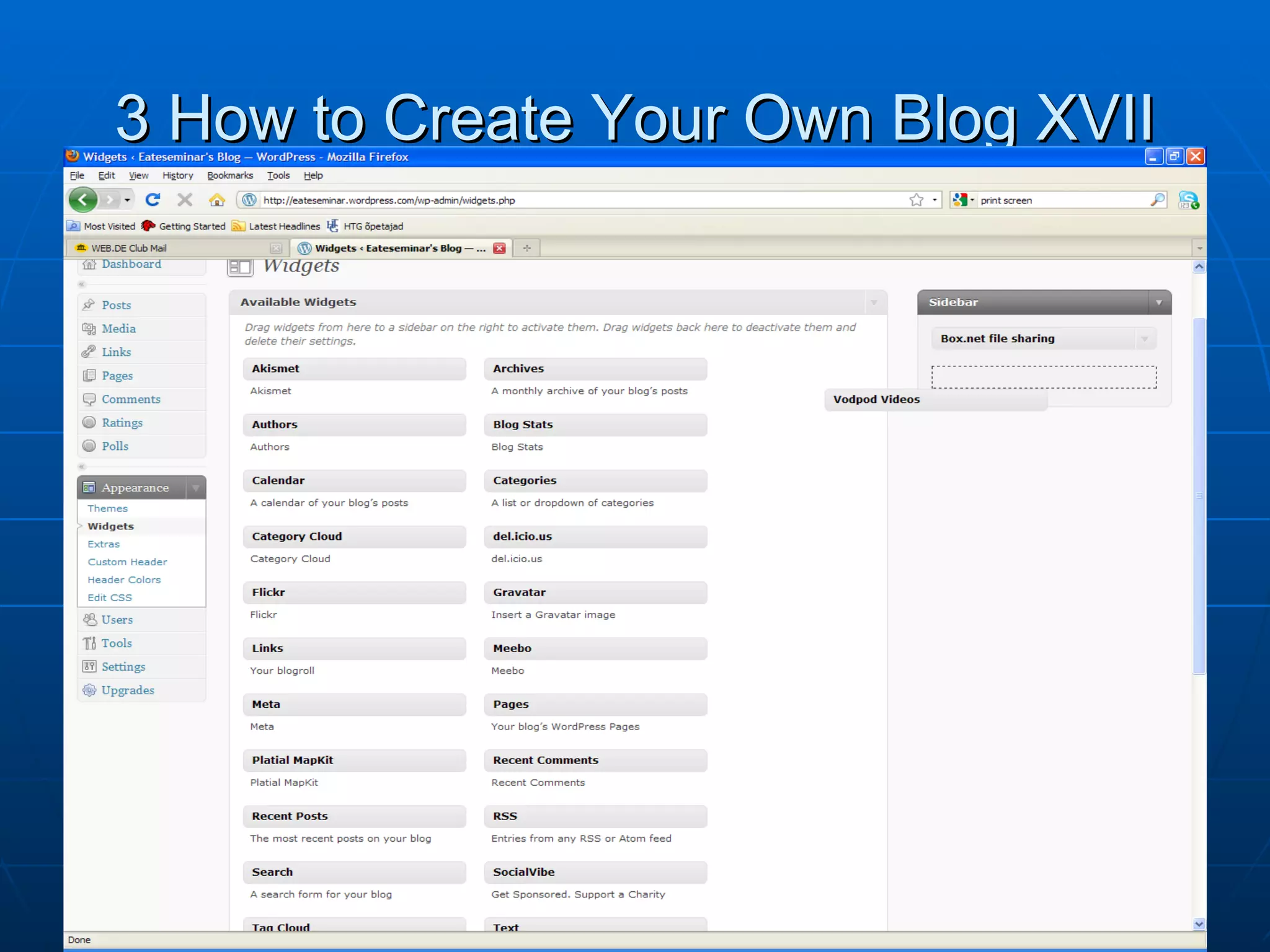
Task: Click the Pages icon in sidebar
Action: [x=89, y=375]
